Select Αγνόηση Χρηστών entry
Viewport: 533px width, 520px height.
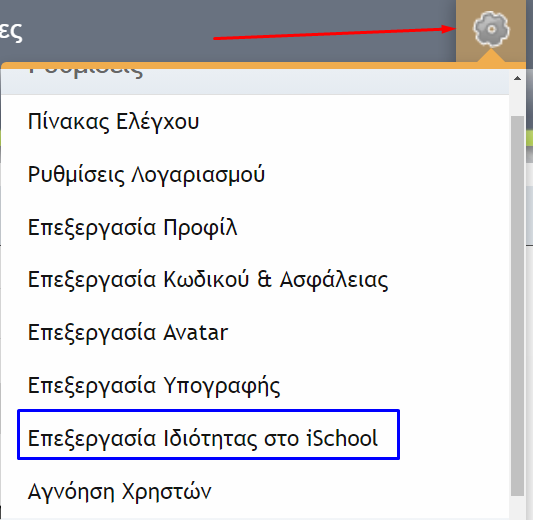tap(120, 491)
